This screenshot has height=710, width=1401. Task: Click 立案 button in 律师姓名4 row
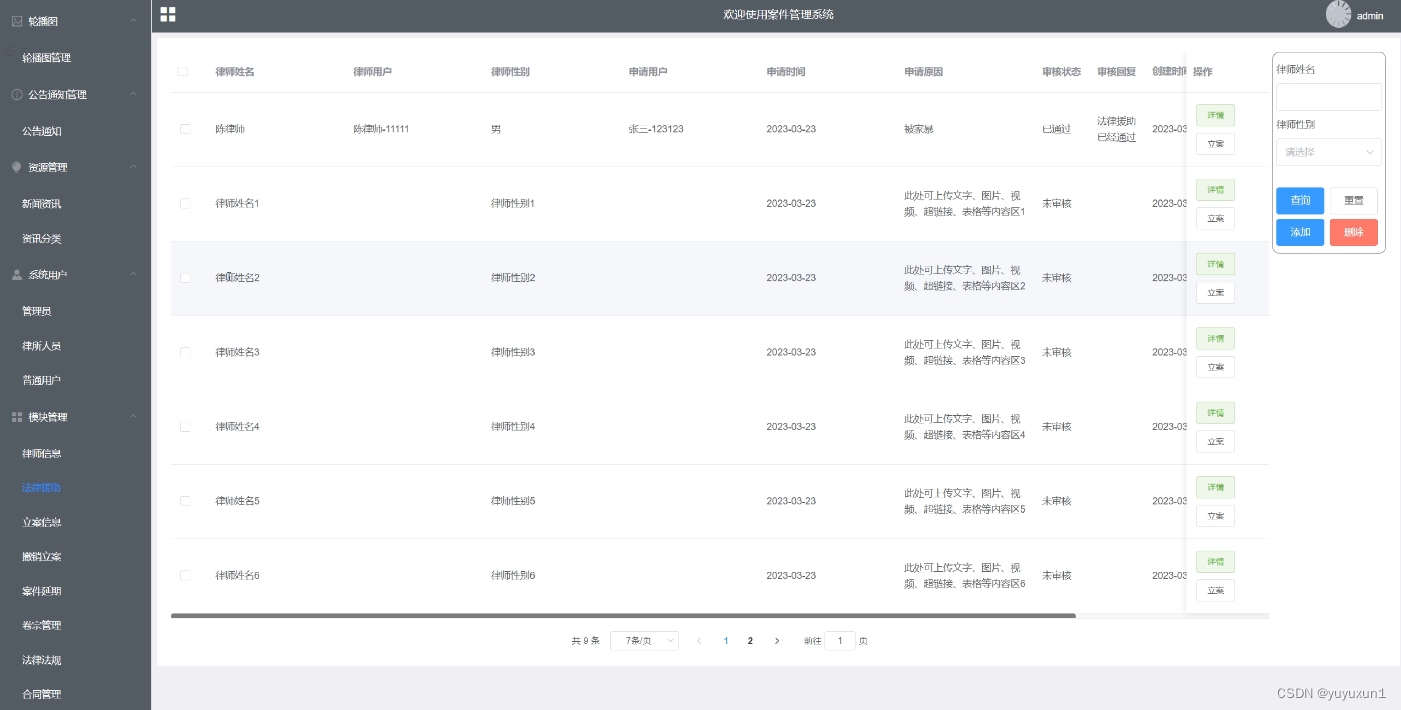[1215, 441]
